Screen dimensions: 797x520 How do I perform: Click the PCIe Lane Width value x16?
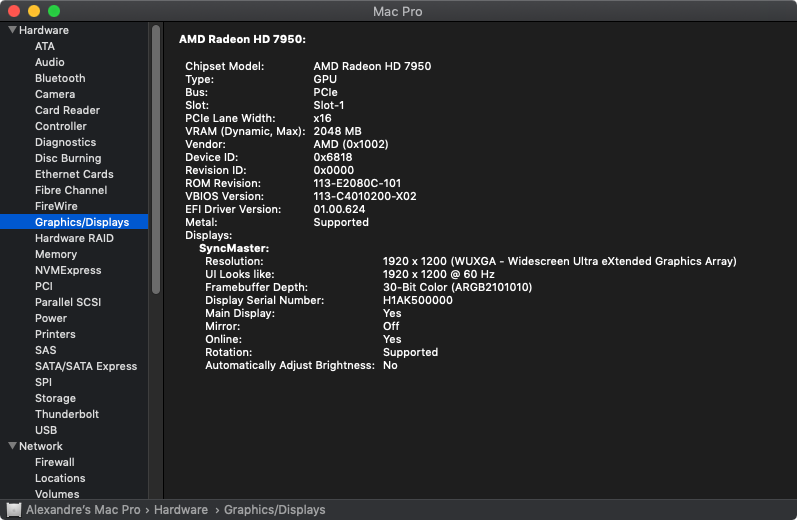[x=322, y=118]
